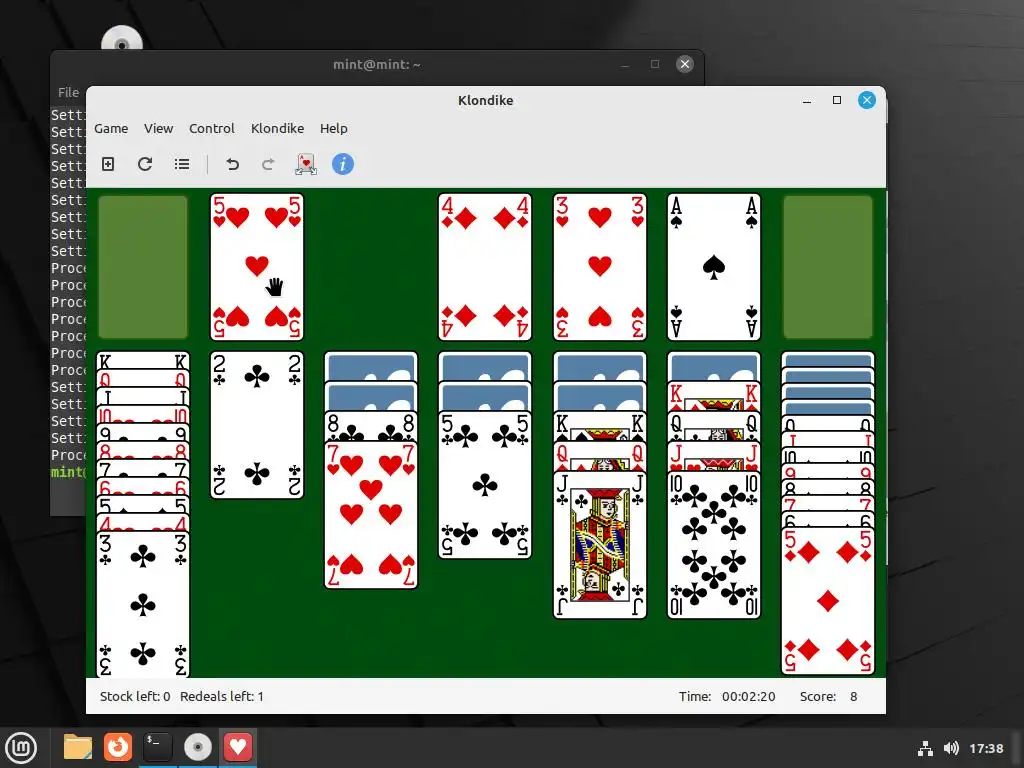Image resolution: width=1024 pixels, height=768 pixels.
Task: Open the select game list icon
Action: click(x=182, y=164)
